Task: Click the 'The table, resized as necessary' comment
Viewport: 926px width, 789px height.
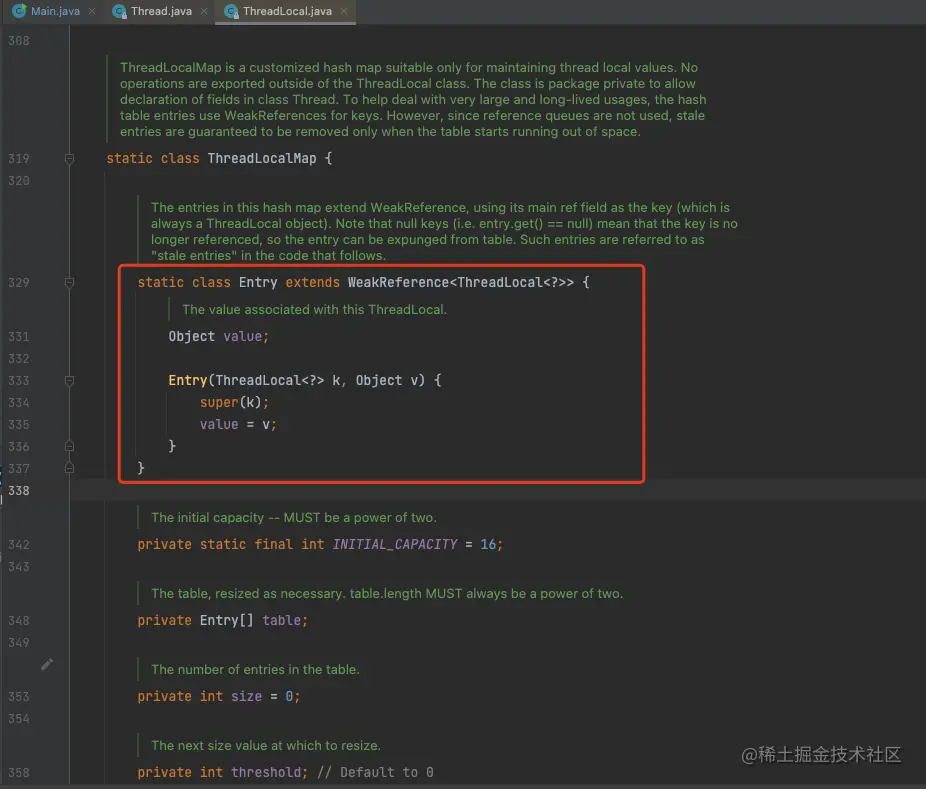Action: [x=387, y=594]
